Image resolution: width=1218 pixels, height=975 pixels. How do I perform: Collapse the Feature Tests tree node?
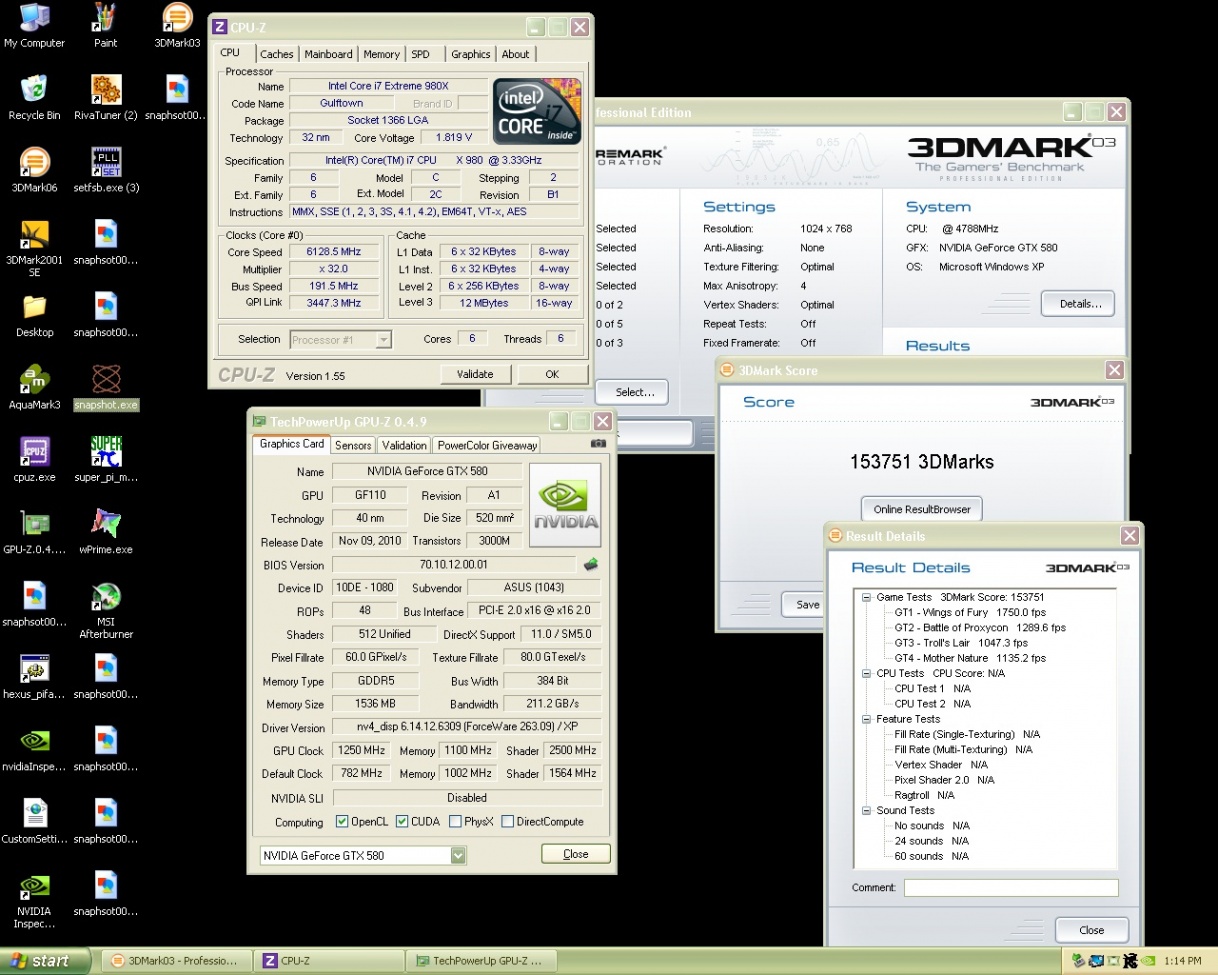pyautogui.click(x=866, y=719)
